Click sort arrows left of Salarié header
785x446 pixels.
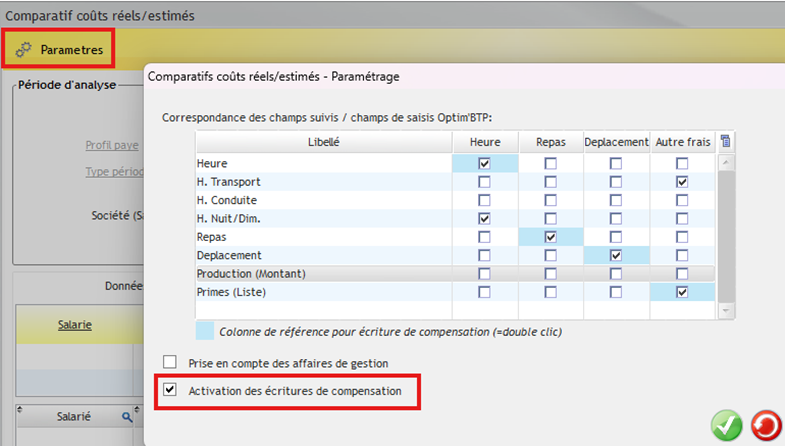click(x=20, y=409)
